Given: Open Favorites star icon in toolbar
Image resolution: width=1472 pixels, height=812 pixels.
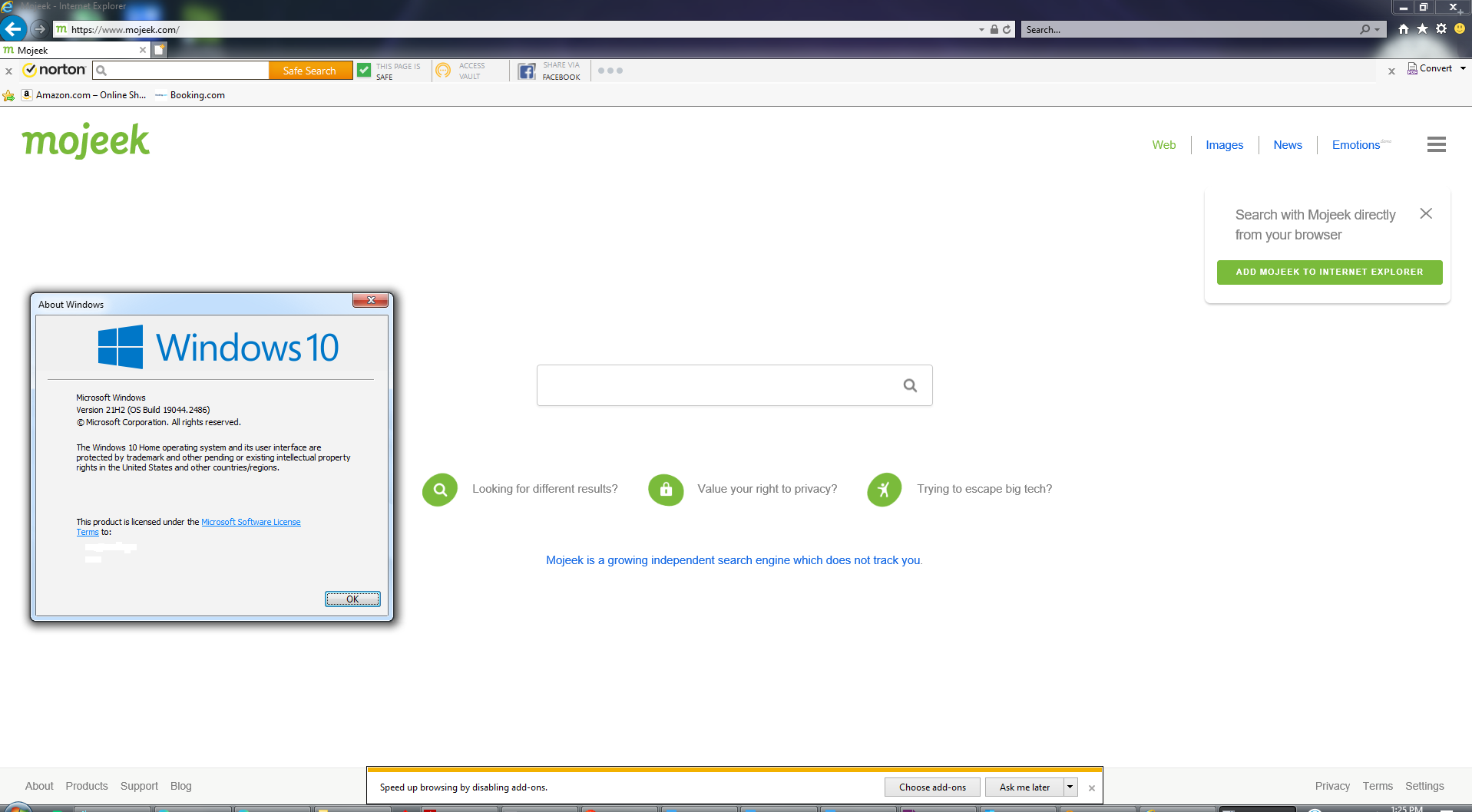Looking at the screenshot, I should click(x=1422, y=29).
